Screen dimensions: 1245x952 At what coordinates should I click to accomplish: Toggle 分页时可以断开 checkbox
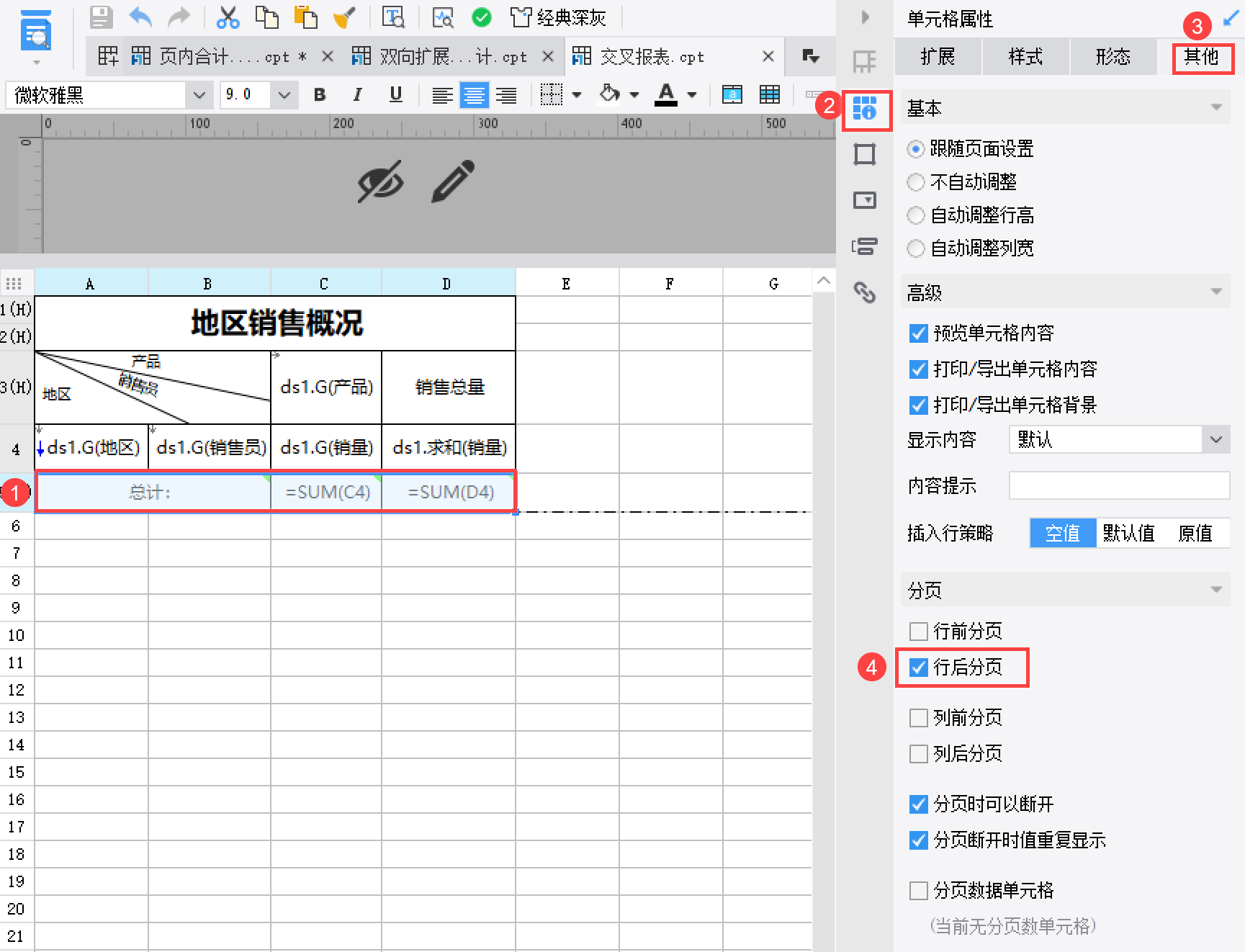(x=919, y=804)
